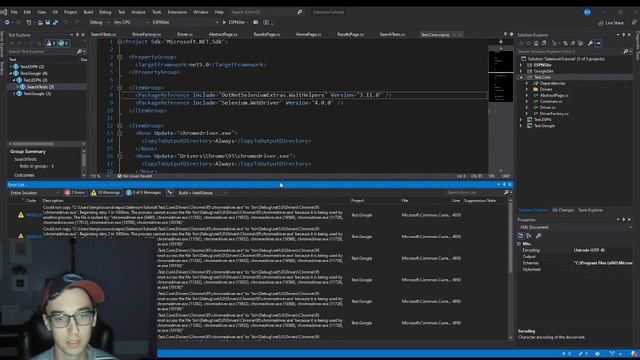Toggle the 2 Errors filter button
The width and height of the screenshot is (640, 360).
point(75,193)
